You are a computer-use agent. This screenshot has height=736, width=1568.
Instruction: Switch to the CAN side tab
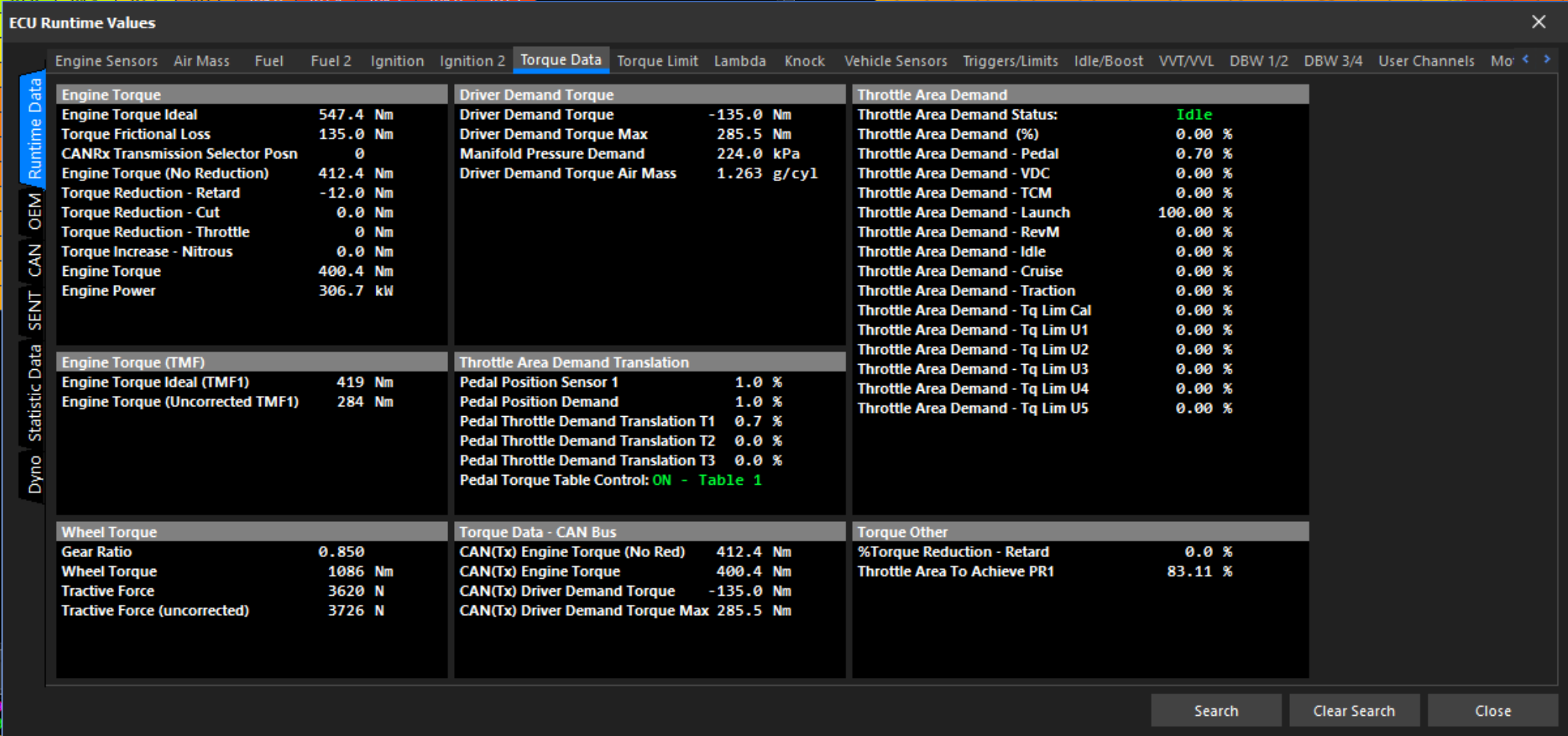click(34, 260)
